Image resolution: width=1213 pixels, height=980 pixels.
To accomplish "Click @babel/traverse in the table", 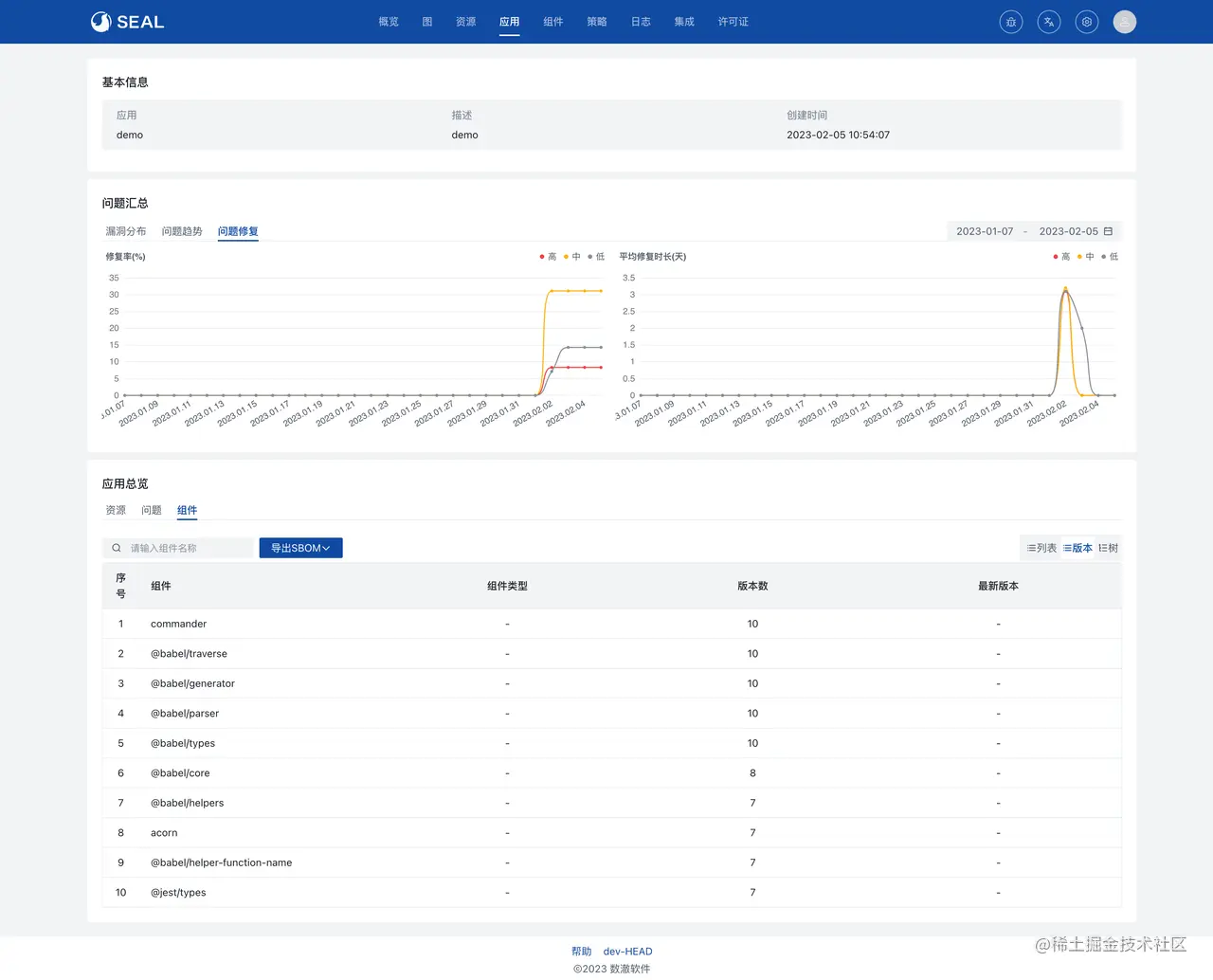I will pos(189,654).
